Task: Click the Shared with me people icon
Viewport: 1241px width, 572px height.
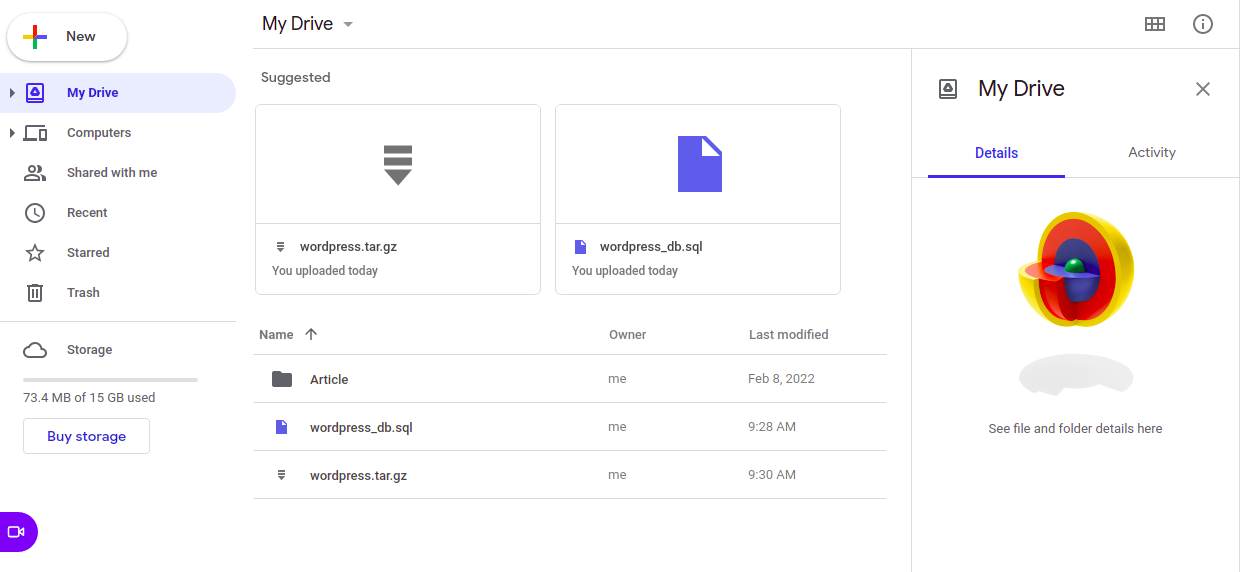Action: 35,173
